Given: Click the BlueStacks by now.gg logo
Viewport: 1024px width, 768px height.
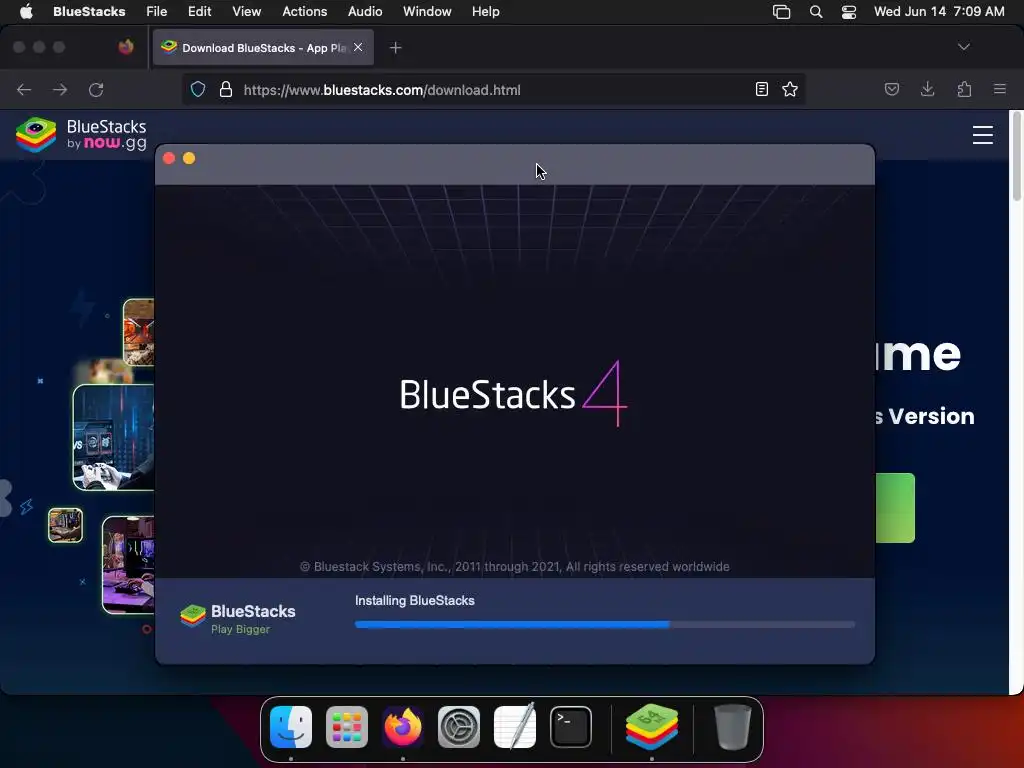Looking at the screenshot, I should [82, 135].
